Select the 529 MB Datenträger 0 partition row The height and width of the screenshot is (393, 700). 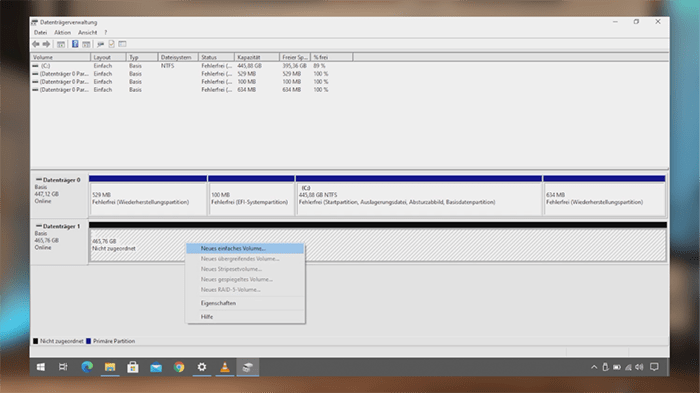192,74
